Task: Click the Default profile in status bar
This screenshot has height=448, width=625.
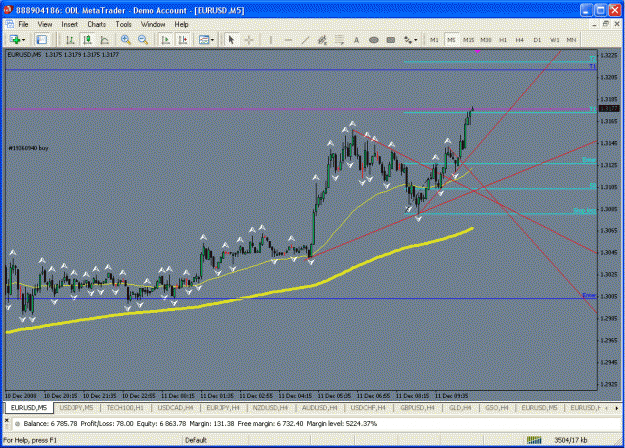Action: coord(196,440)
